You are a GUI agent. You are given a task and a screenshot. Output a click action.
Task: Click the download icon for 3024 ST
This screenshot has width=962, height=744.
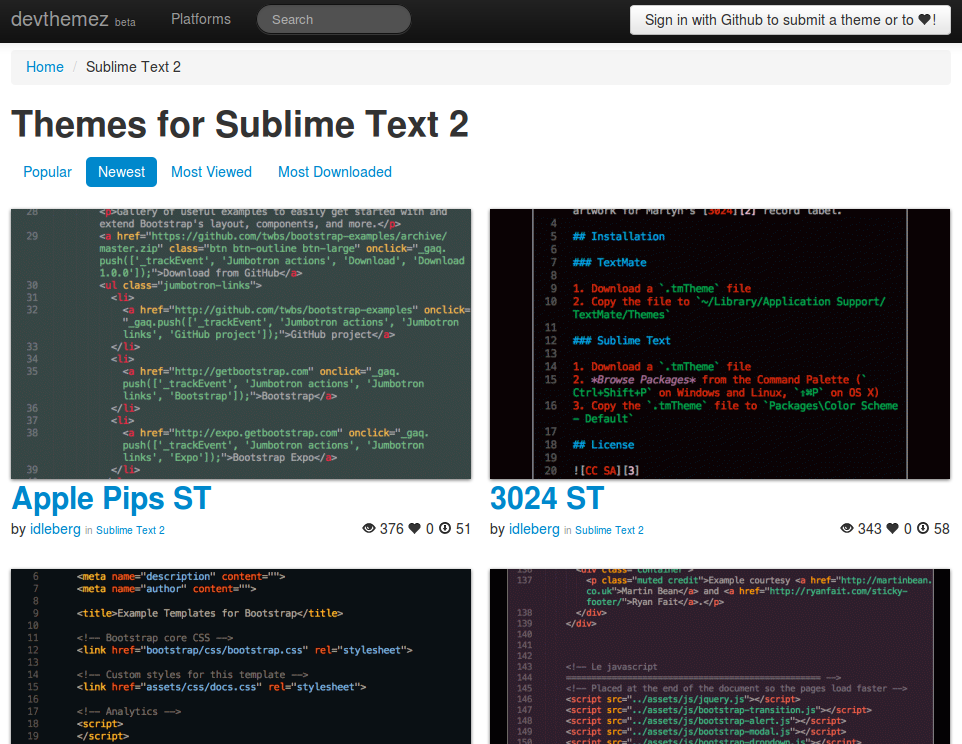(923, 528)
